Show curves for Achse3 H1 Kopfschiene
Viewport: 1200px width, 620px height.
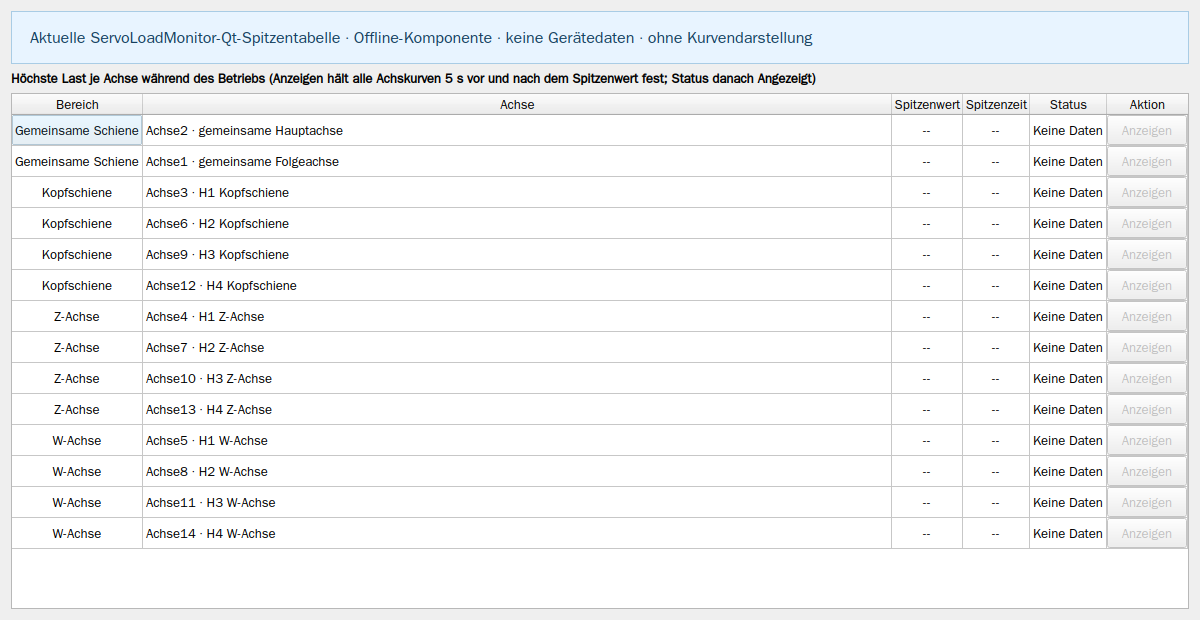coord(1147,193)
